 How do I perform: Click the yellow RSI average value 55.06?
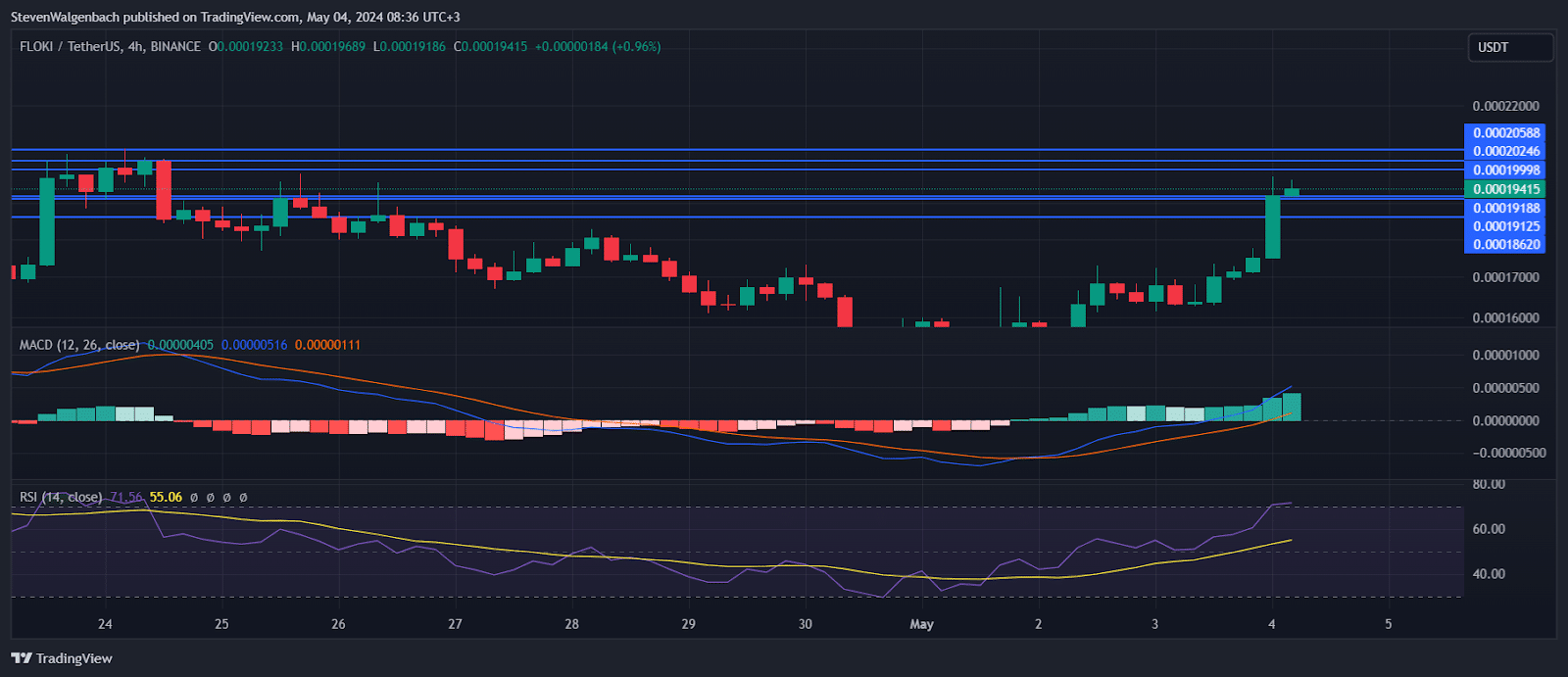point(166,497)
